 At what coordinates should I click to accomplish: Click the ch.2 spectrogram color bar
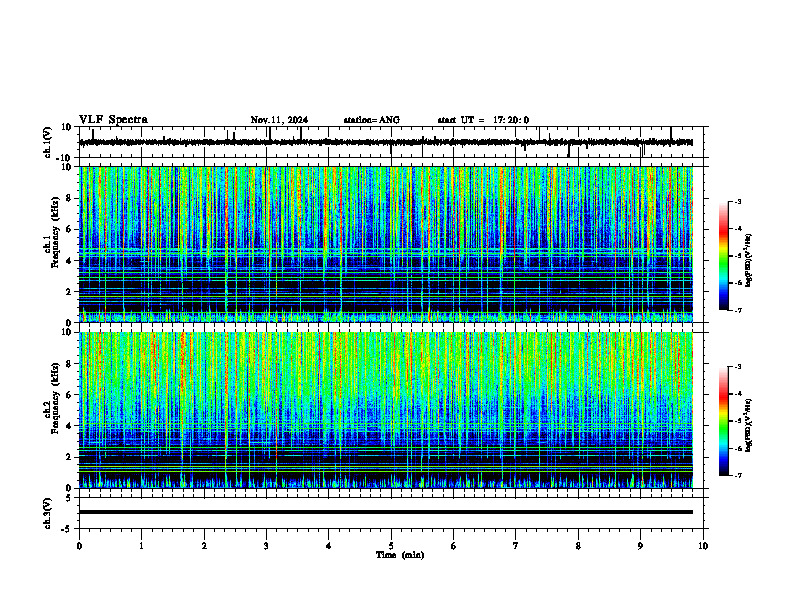[723, 421]
